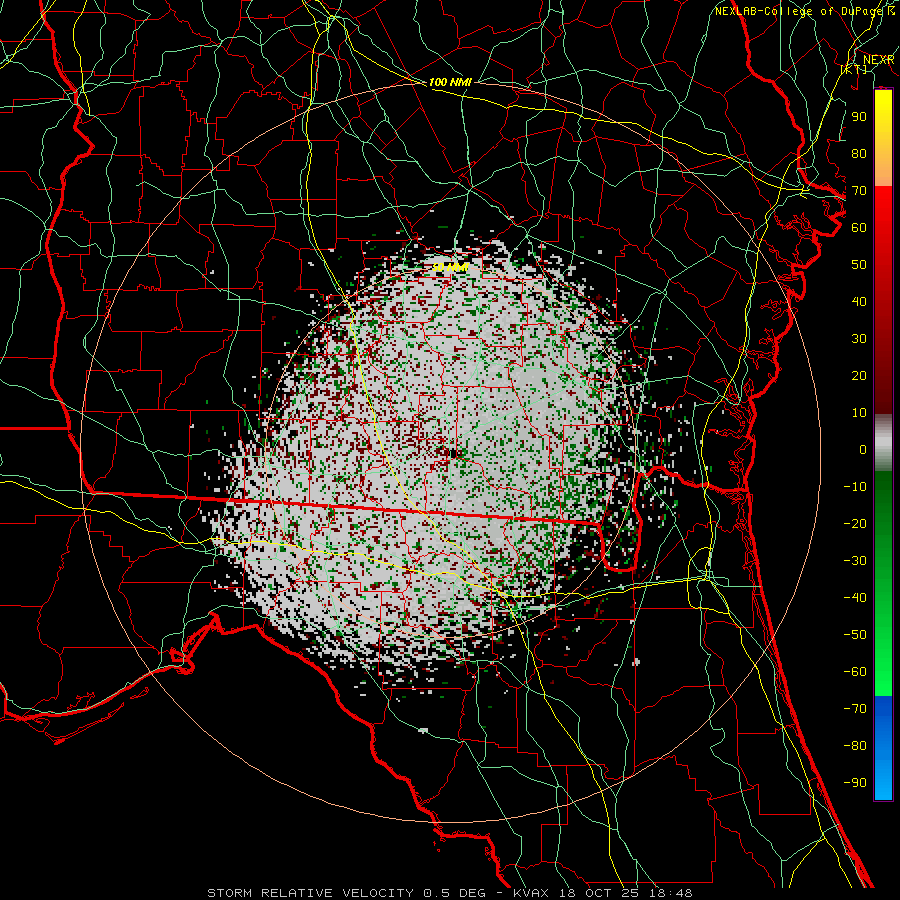Screen dimensions: 900x900
Task: Click the "18 OCT 25" date in the caption
Action: (x=599, y=893)
